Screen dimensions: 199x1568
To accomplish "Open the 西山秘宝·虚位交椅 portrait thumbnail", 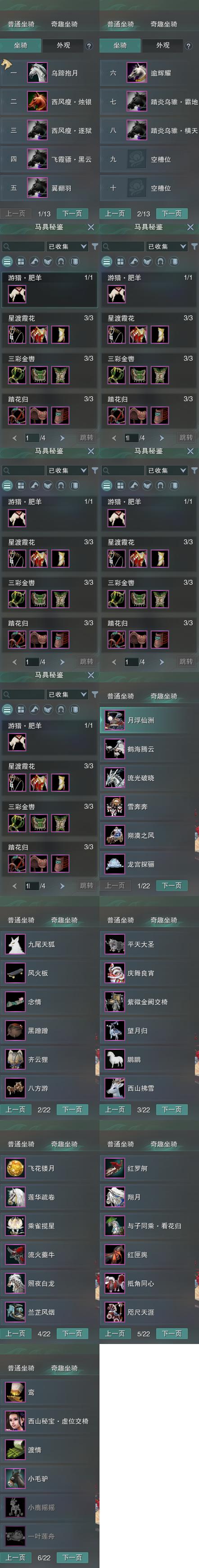I will [15, 1421].
